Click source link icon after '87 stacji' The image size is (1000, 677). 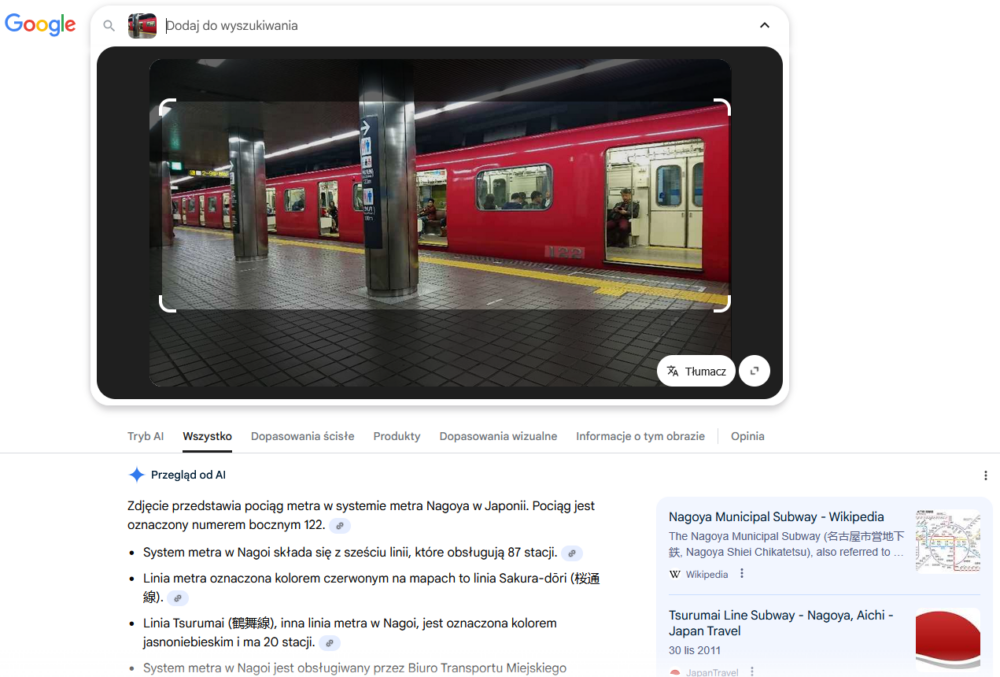pyautogui.click(x=571, y=553)
